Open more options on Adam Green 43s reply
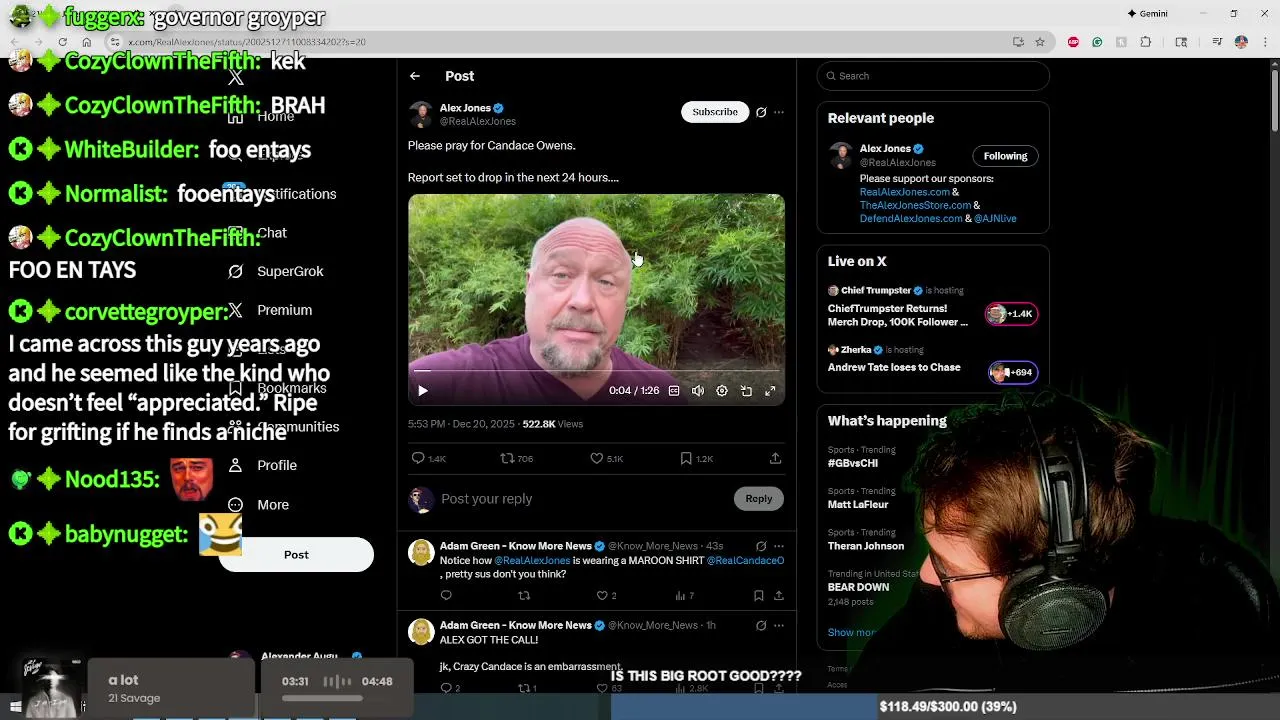Image resolution: width=1280 pixels, height=720 pixels. pyautogui.click(x=779, y=546)
